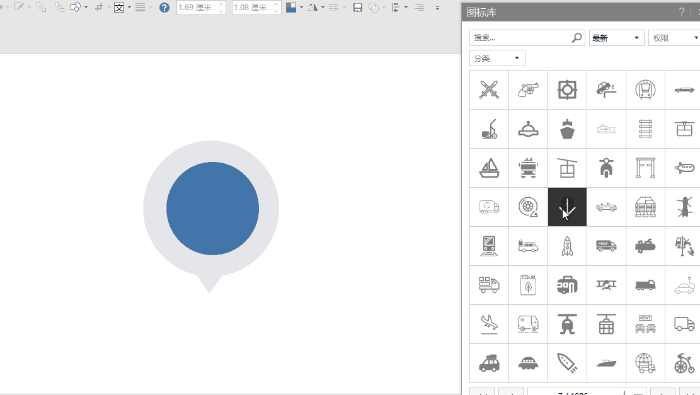The width and height of the screenshot is (700, 395).
Task: Pick the front-view helicopter icon
Action: (567, 324)
